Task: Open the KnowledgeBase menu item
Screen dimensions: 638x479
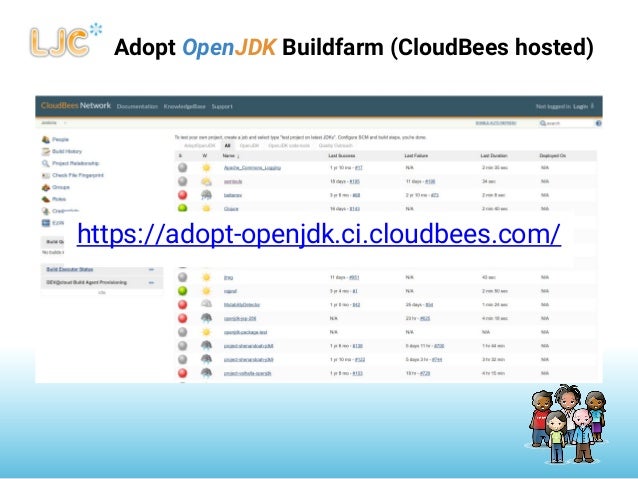Action: point(184,106)
